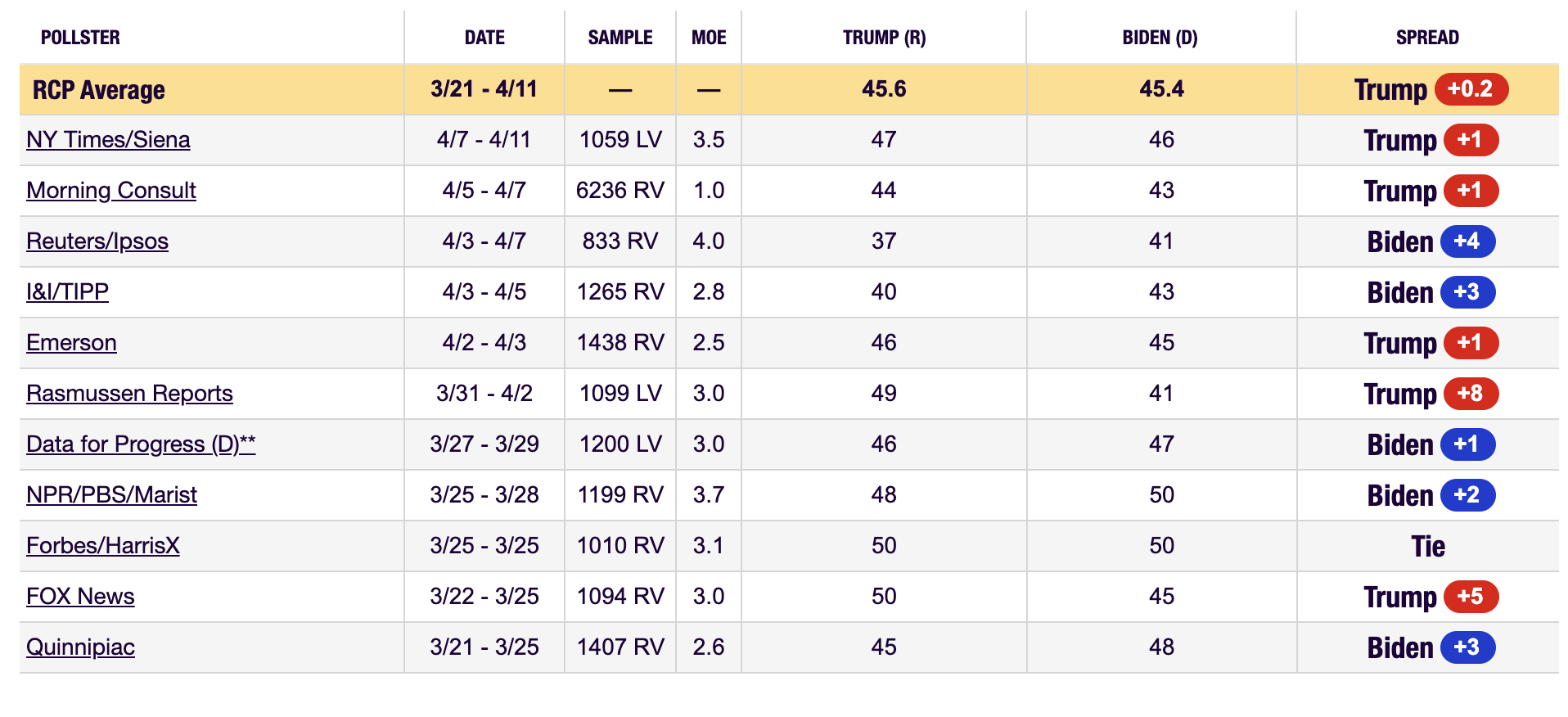1568x717 pixels.
Task: Open the FOX News poll link
Action: click(80, 597)
